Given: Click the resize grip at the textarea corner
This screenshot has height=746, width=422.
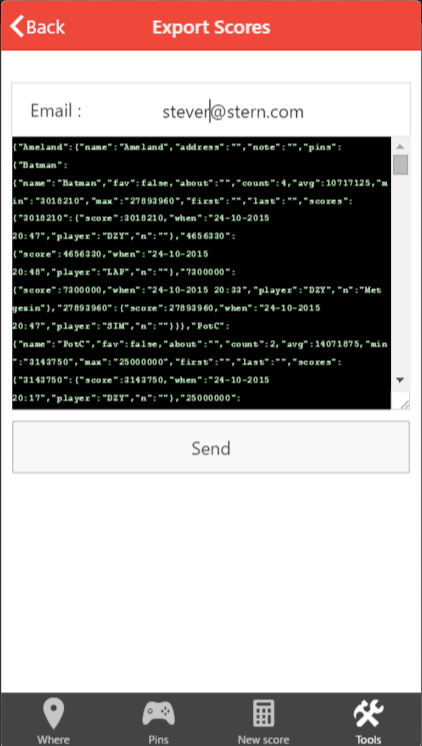Looking at the screenshot, I should tap(404, 404).
